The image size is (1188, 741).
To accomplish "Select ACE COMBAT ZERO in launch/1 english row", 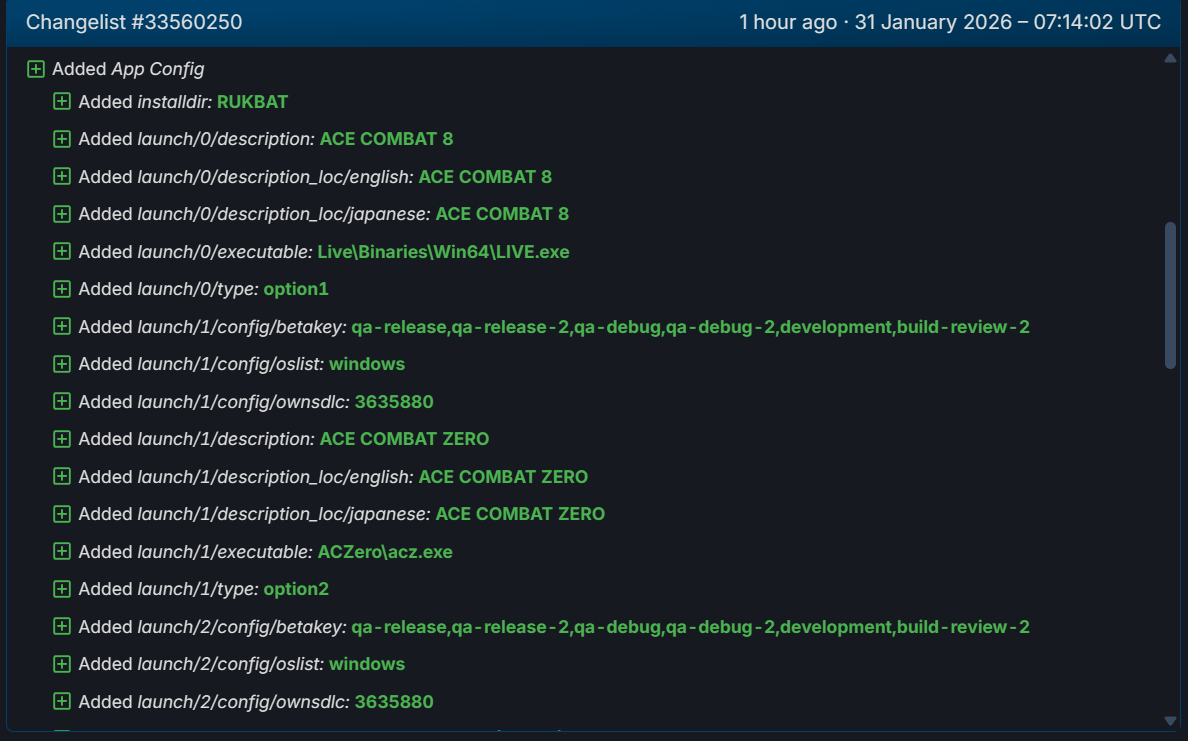I will click(x=503, y=477).
